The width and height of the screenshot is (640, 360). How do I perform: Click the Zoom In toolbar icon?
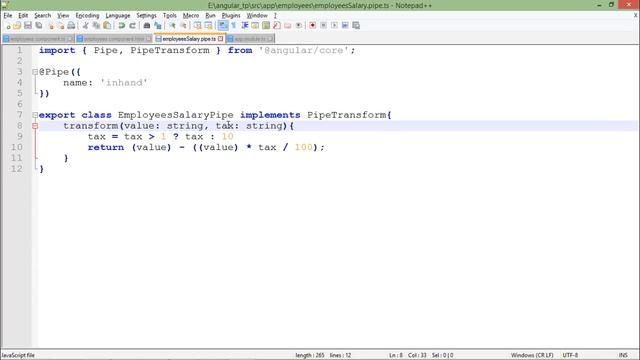[x=172, y=26]
